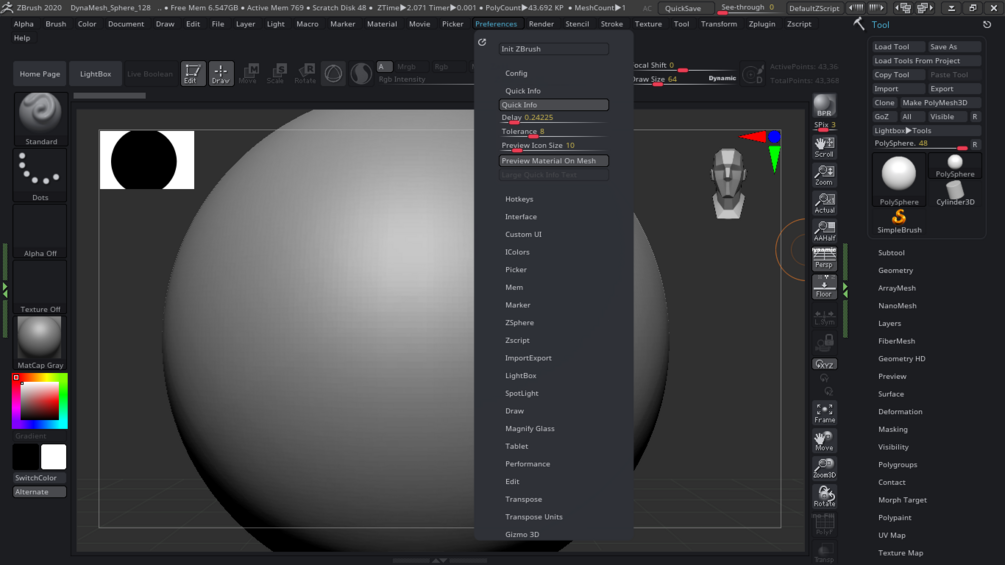The image size is (1005, 565).
Task: Open the Zplugin menu
Action: [761, 24]
